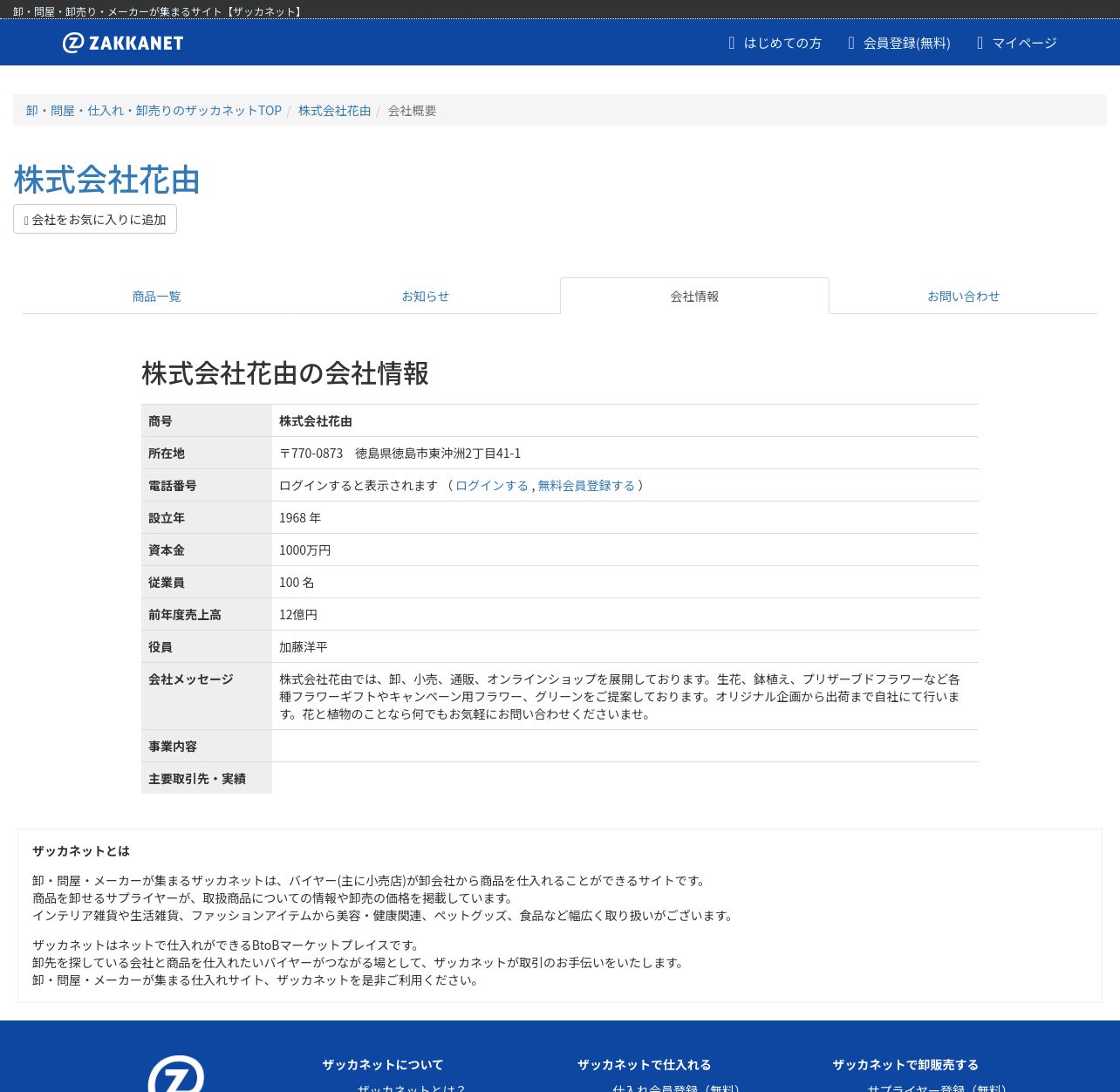Viewport: 1120px width, 1092px height.
Task: Click the 会社メッセージ row label
Action: click(x=207, y=696)
